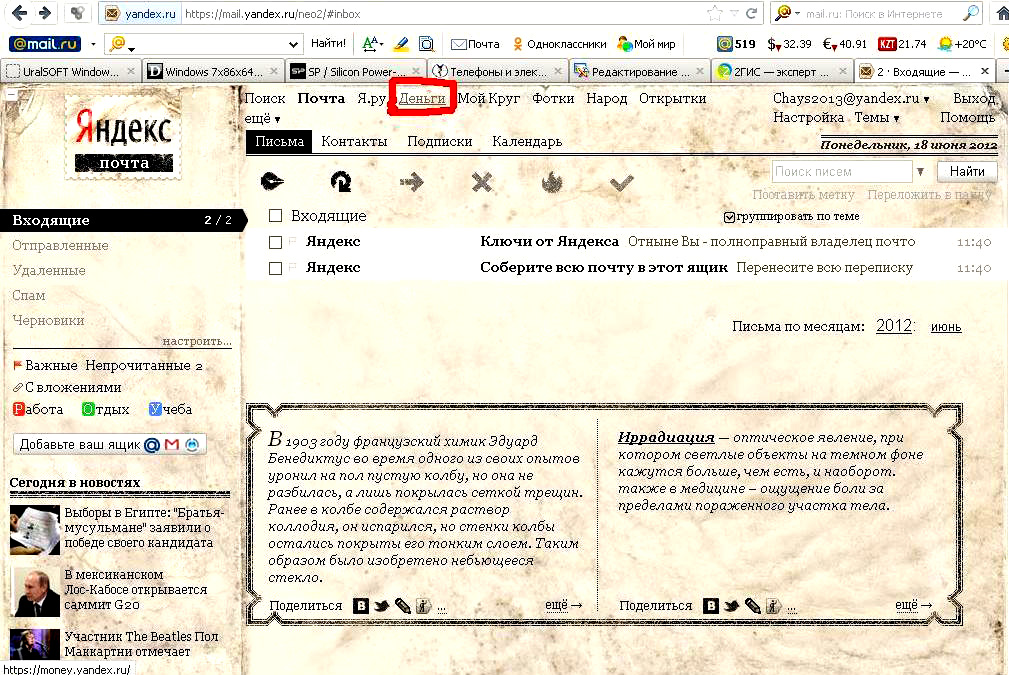Go back with the browser back arrow
This screenshot has height=675, width=1009.
pos(19,13)
